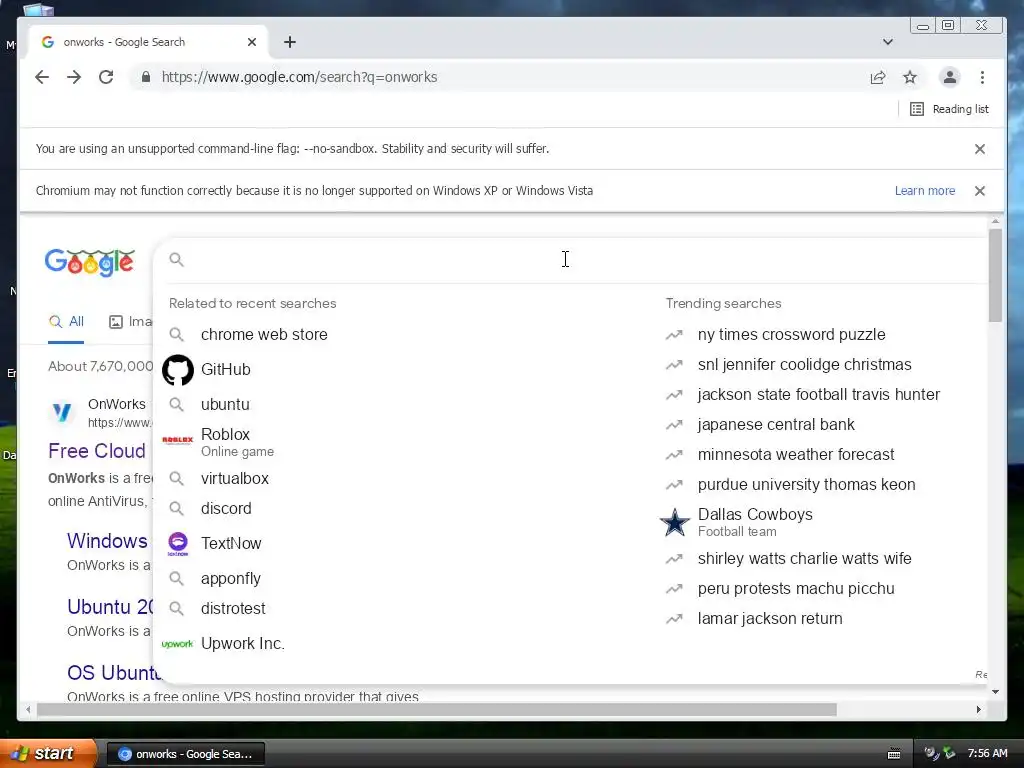Click the vertical scrollbar thumb
Screen dimensions: 1024x768
[x=995, y=274]
